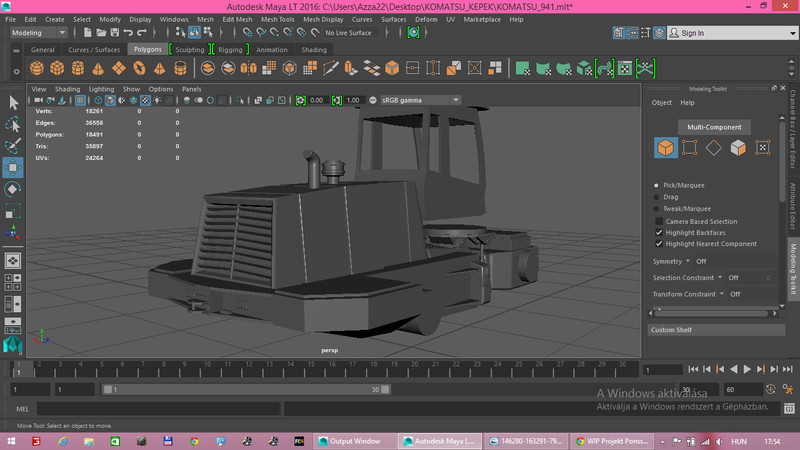Open viewport Lighting menu
The image size is (800, 450).
[102, 89]
